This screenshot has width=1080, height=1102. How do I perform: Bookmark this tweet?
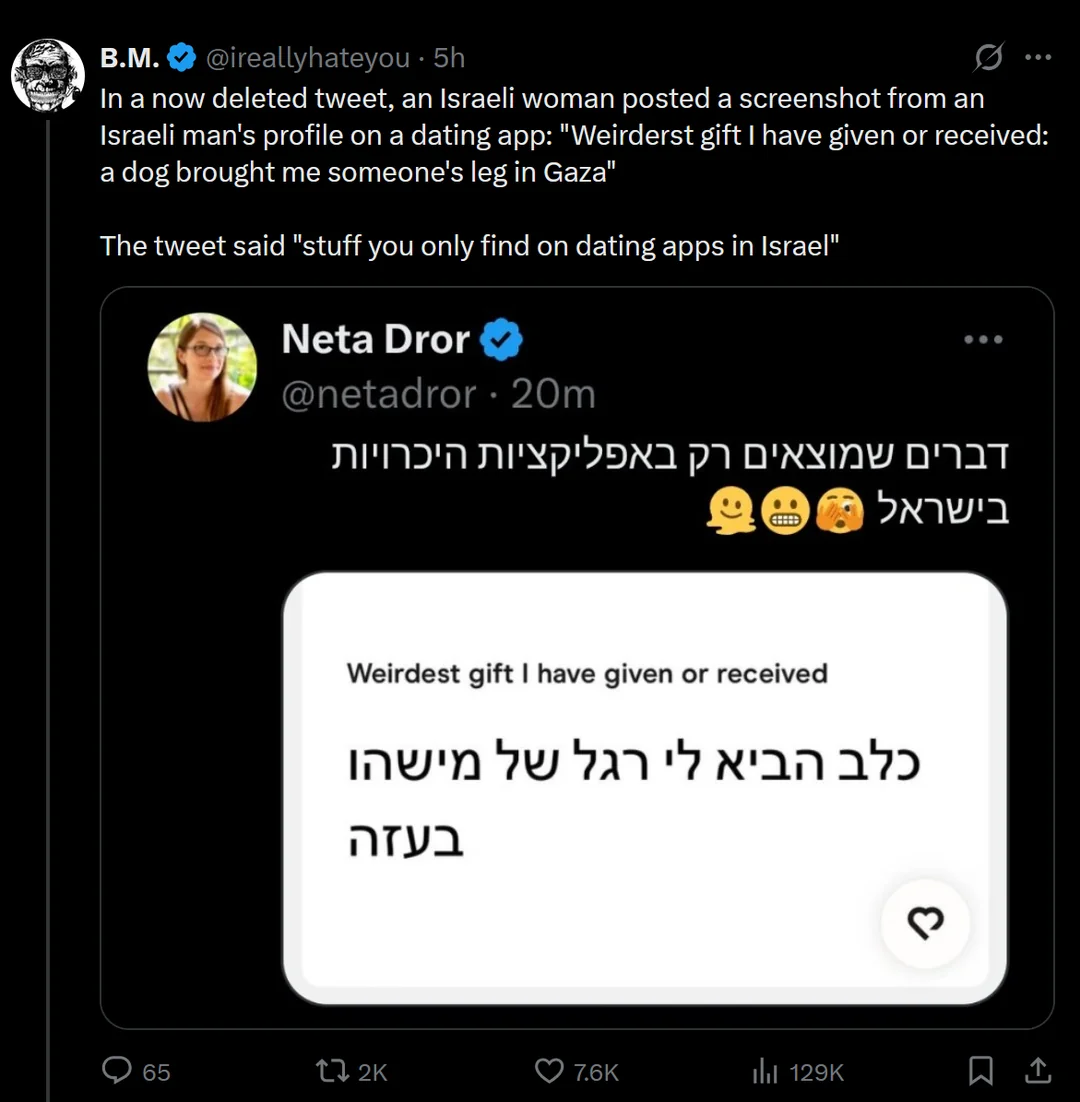point(981,1070)
